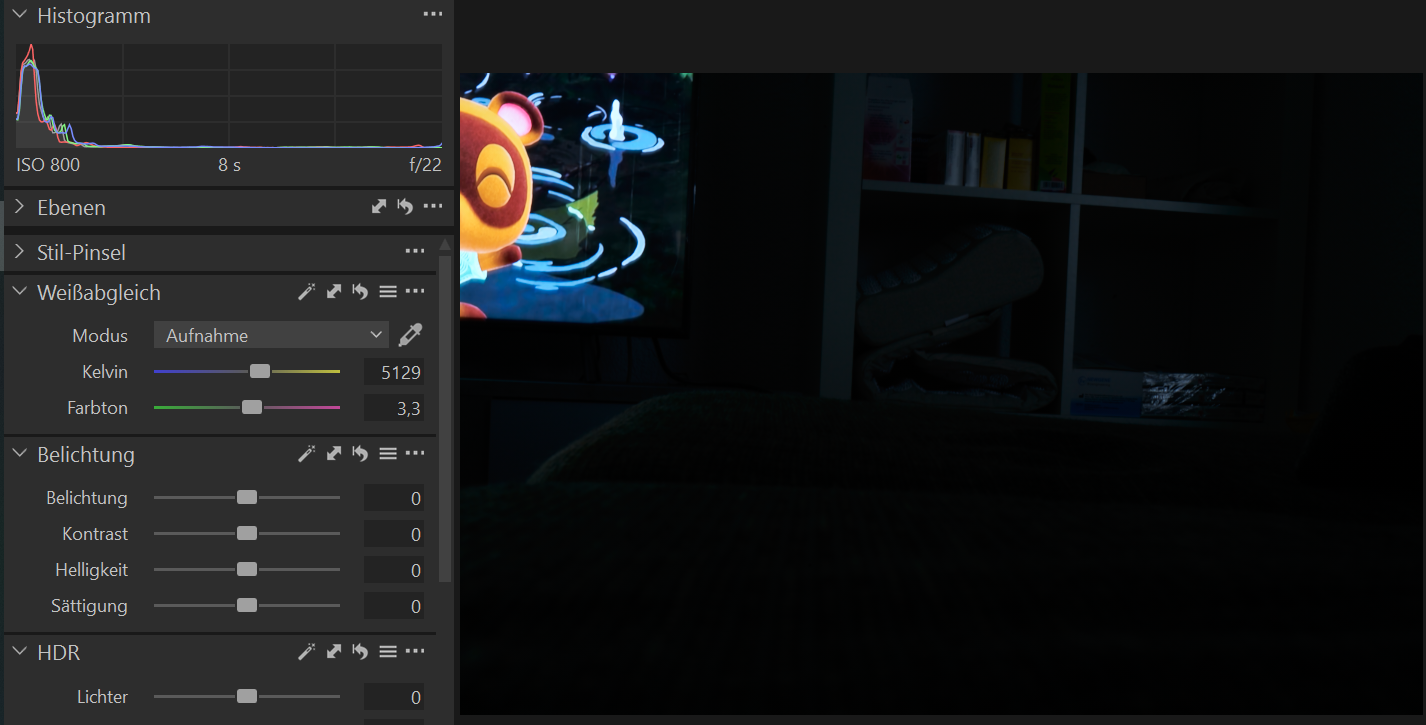Image resolution: width=1426 pixels, height=725 pixels.
Task: Pick the white balance eyedropper
Action: 410,335
